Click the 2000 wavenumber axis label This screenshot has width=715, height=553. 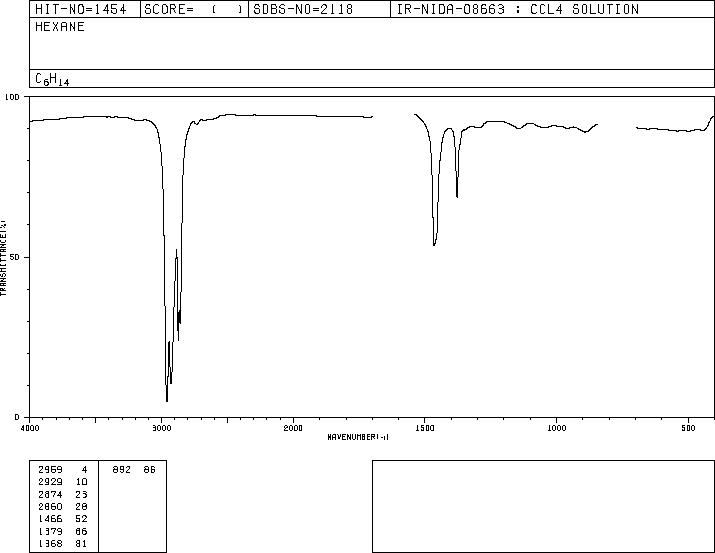coord(293,428)
